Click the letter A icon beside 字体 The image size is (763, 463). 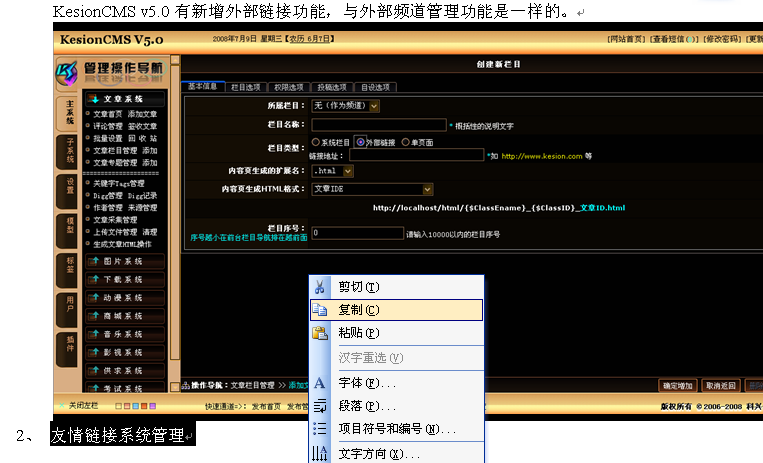tap(320, 383)
